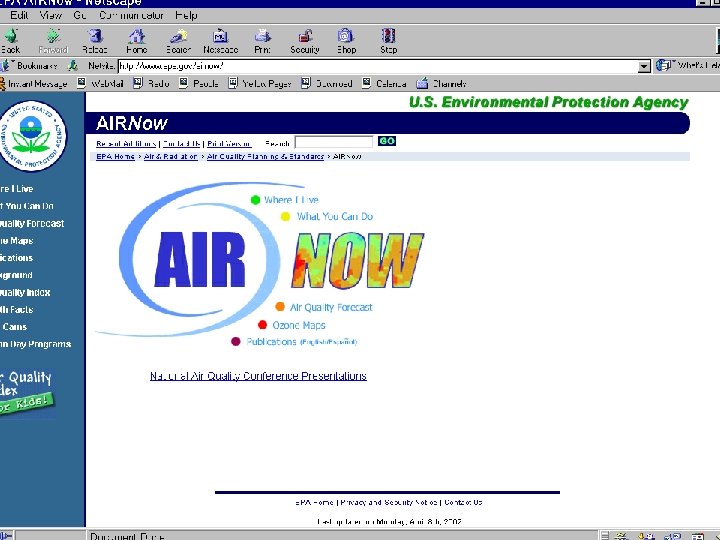Click the Forward navigation icon

(53, 36)
